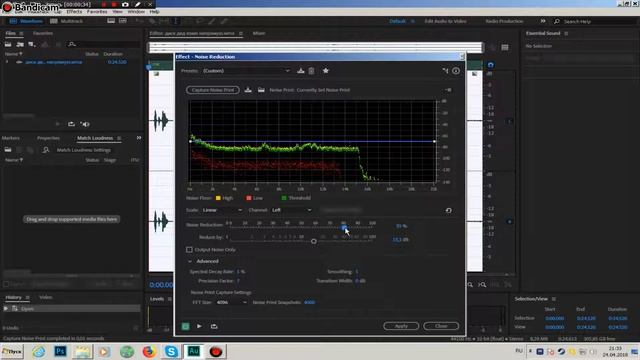This screenshot has width=640, height=360.
Task: Select the Edit Audio to Video workspace
Action: (445, 21)
